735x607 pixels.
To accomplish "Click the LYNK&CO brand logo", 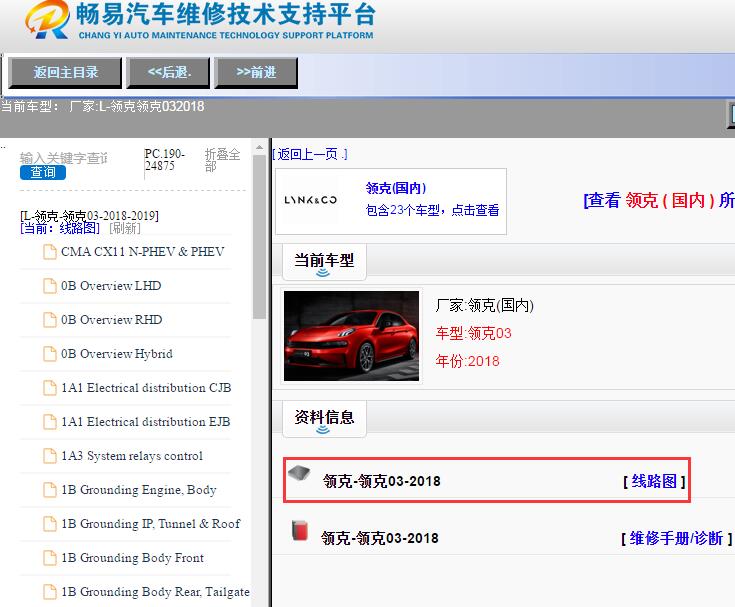I will click(x=310, y=200).
